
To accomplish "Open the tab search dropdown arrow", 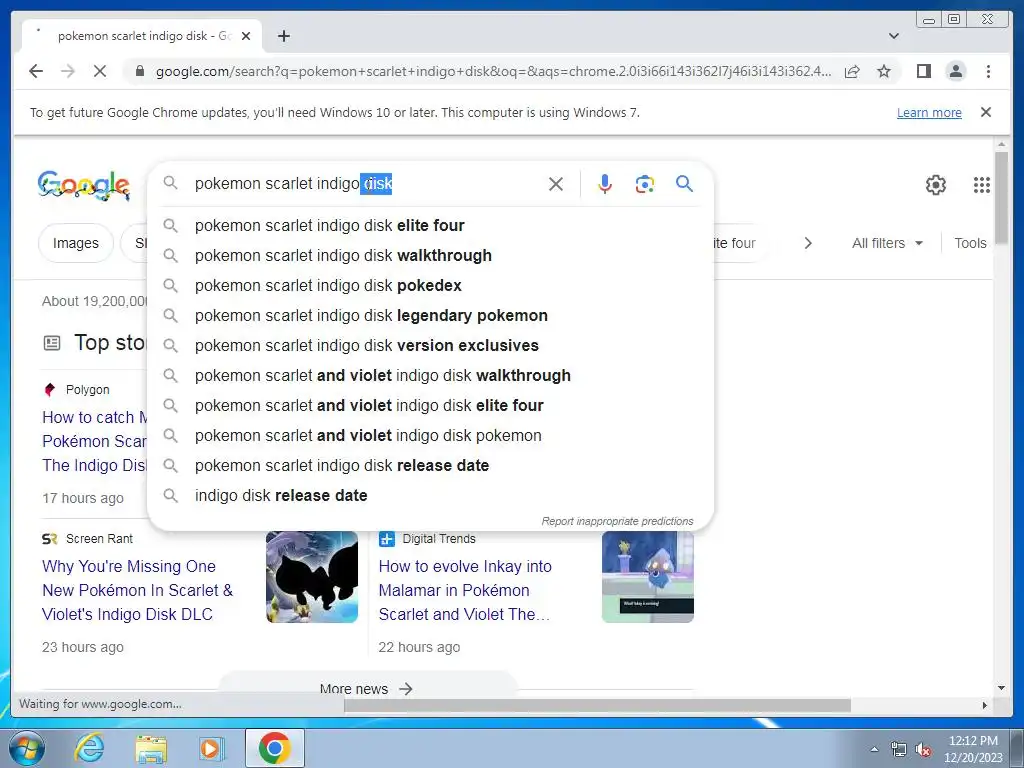I will 894,36.
